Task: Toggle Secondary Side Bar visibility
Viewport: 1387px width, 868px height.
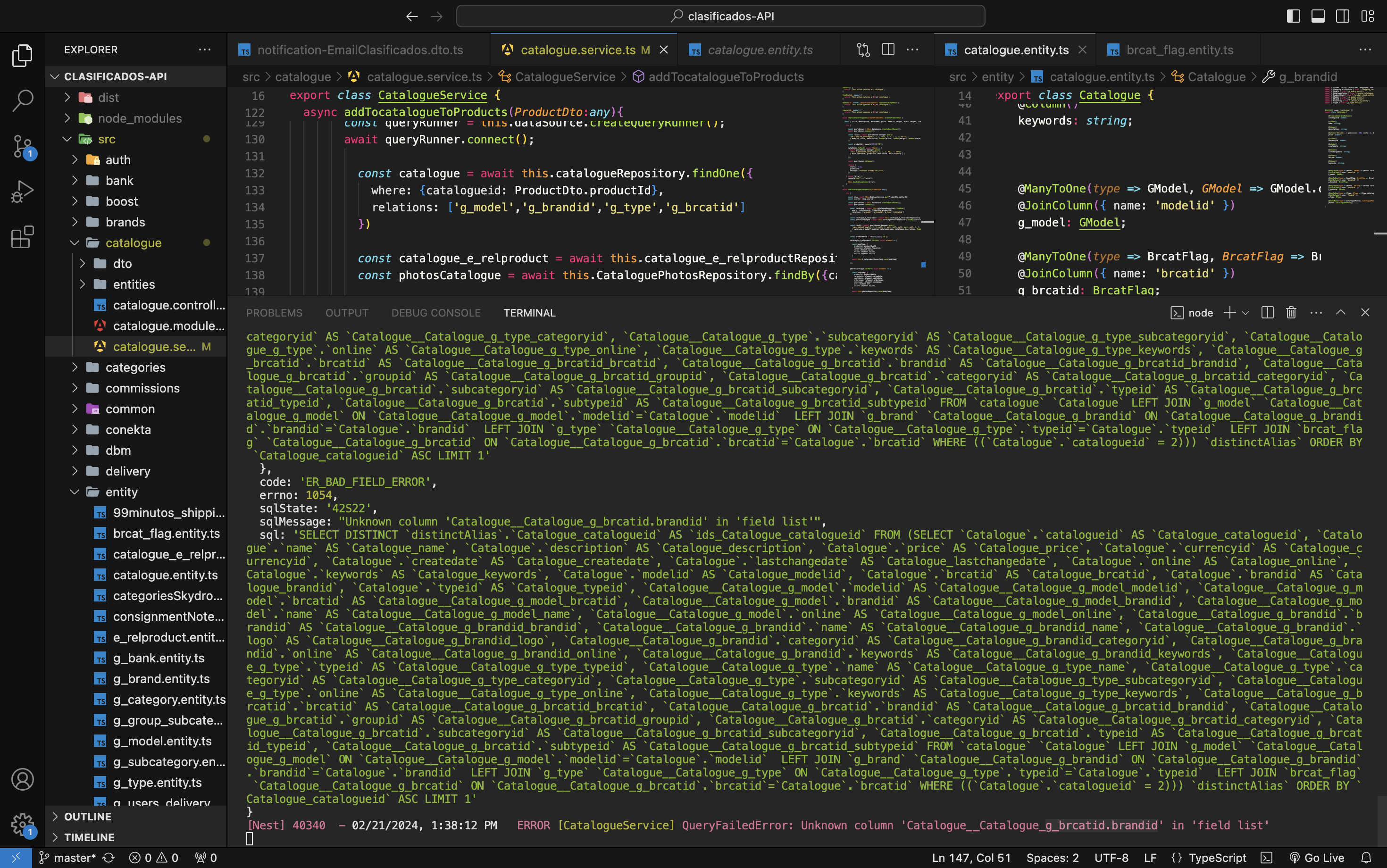Action: point(1342,16)
